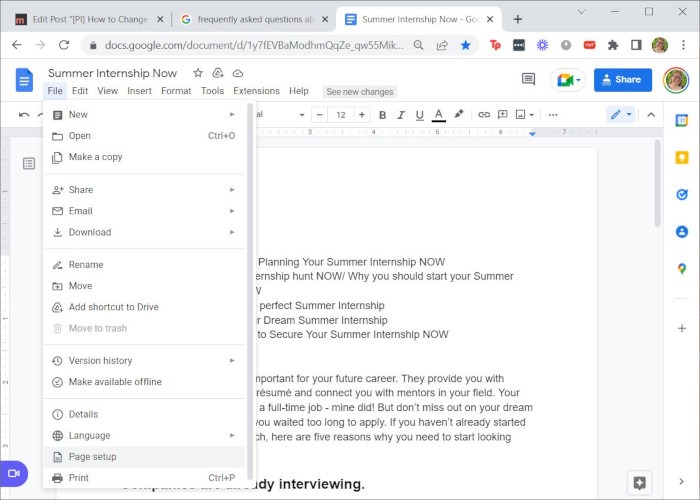Open the Google Calendar side panel
This screenshot has height=500, width=700.
tap(682, 120)
